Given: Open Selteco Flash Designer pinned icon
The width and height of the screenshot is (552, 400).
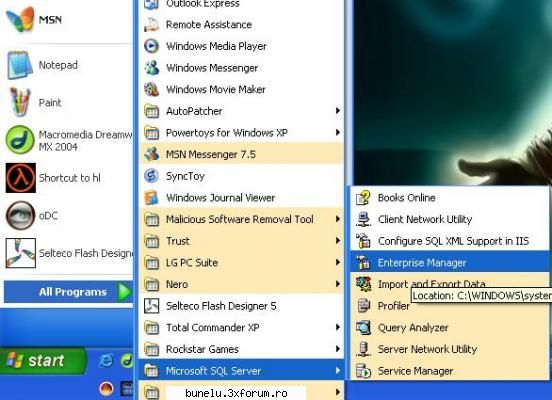Looking at the screenshot, I should pyautogui.click(x=20, y=253).
